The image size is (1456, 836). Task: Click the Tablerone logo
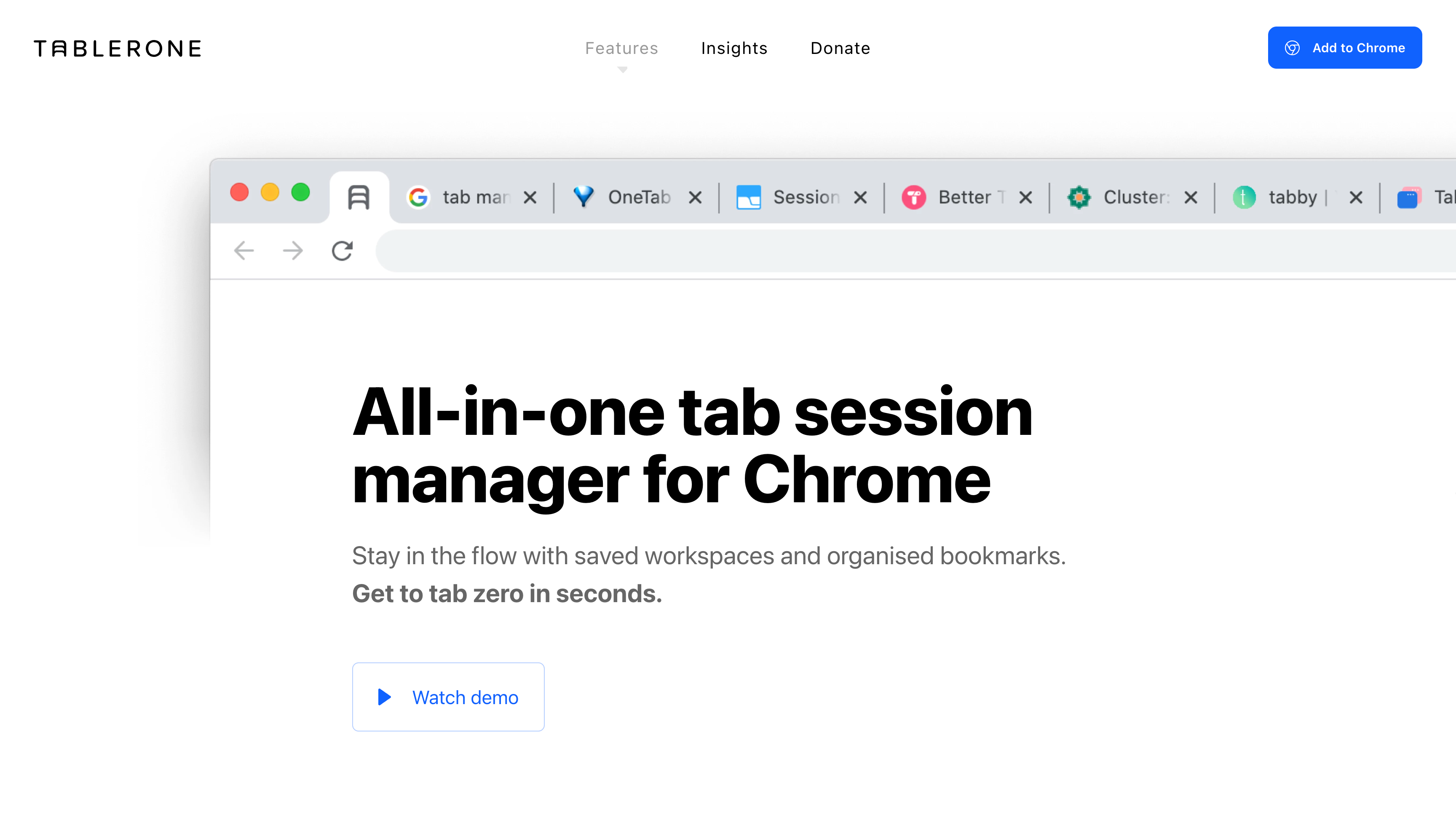(x=118, y=48)
